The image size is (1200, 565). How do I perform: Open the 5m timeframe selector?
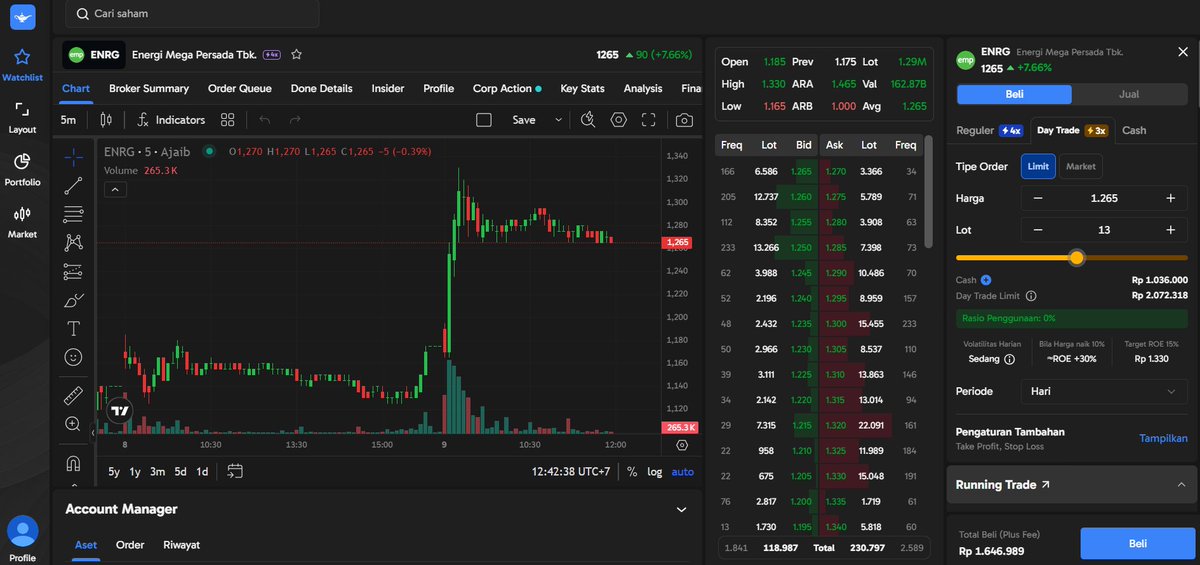click(x=68, y=120)
